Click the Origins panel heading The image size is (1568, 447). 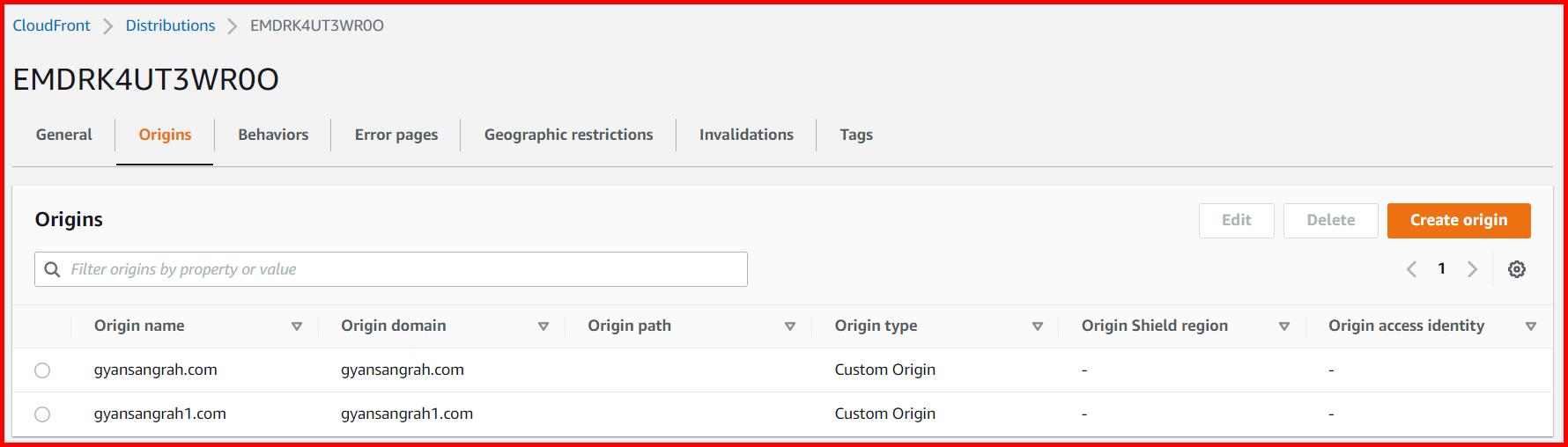pyautogui.click(x=69, y=220)
